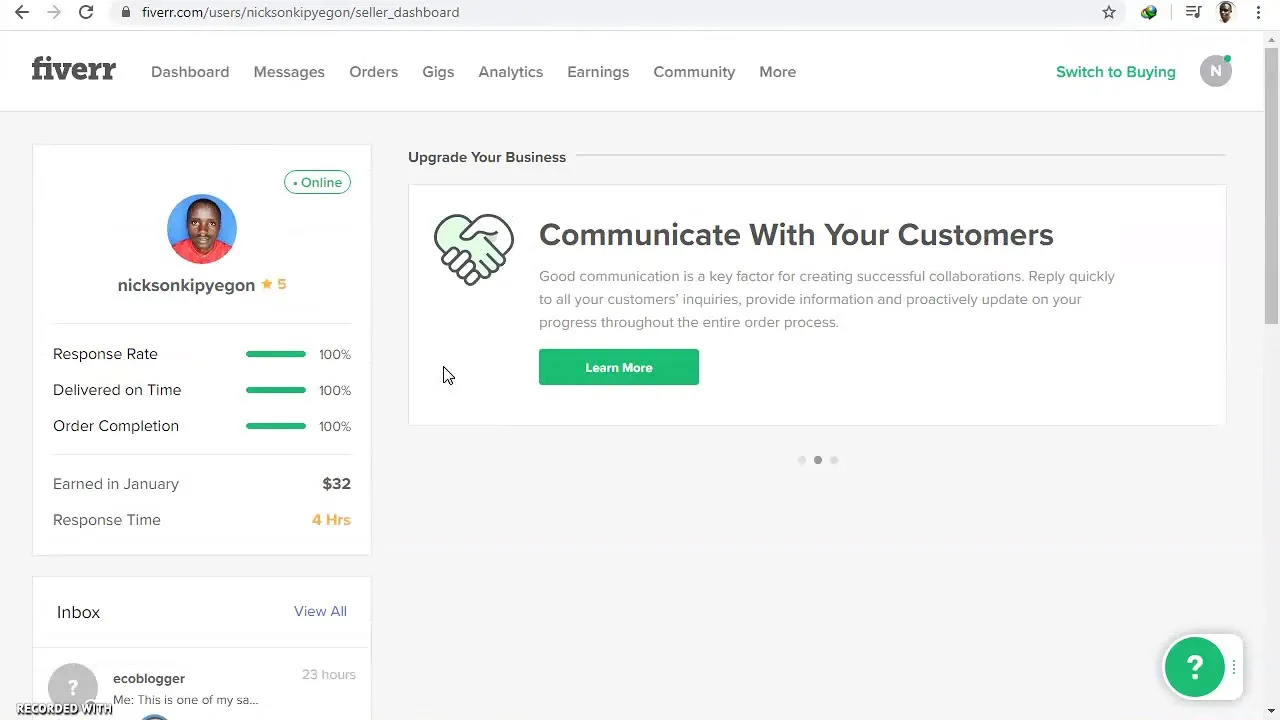1280x720 pixels.
Task: Select first carousel dot
Action: pos(802,460)
